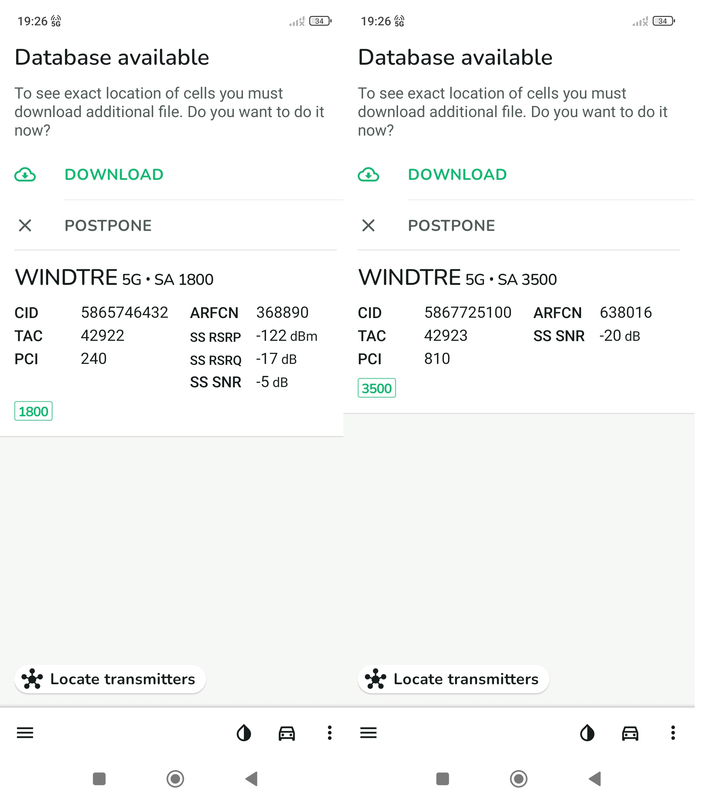
Task: Select CID value 5865746432
Action: click(x=124, y=312)
